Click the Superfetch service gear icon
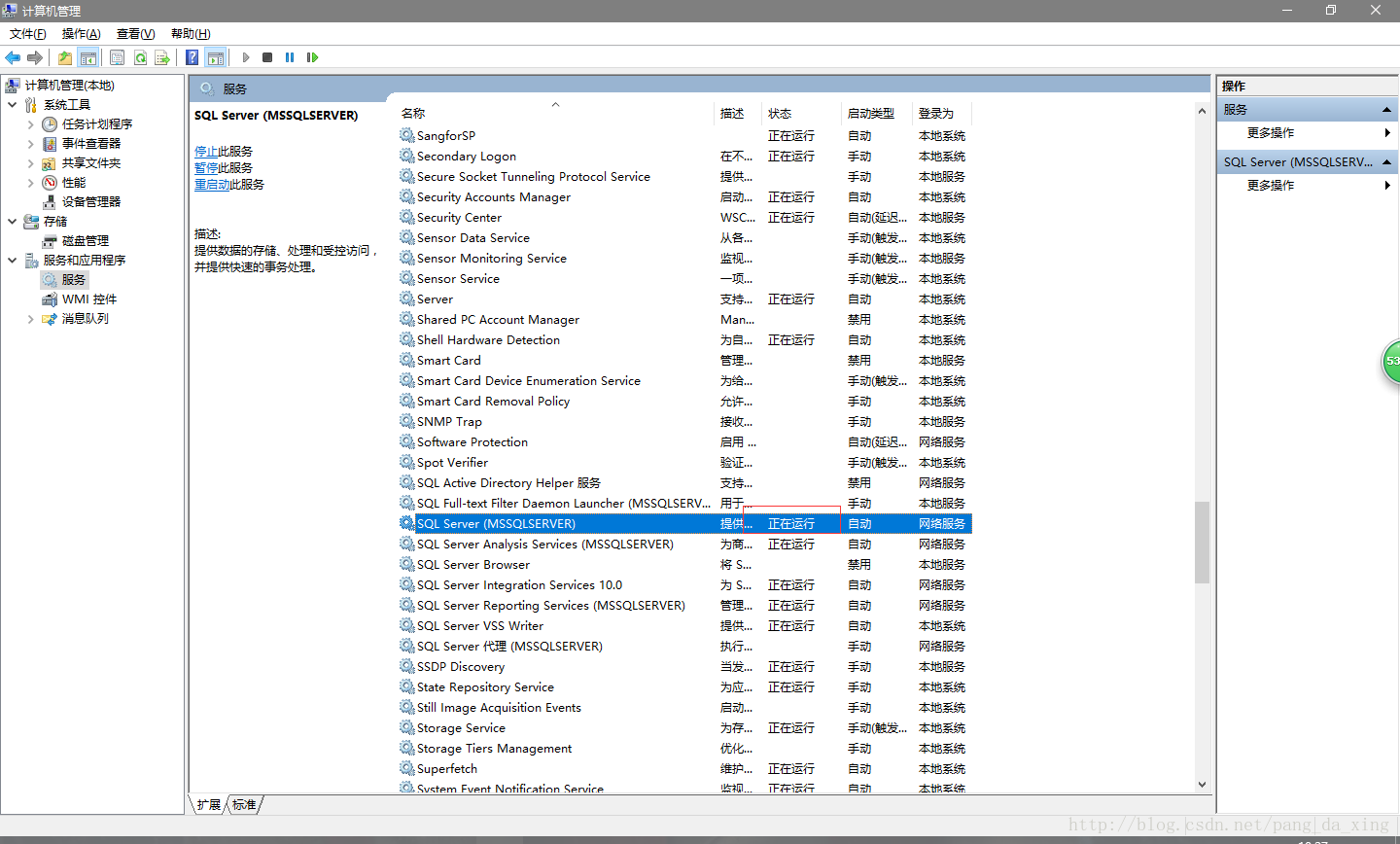 406,768
